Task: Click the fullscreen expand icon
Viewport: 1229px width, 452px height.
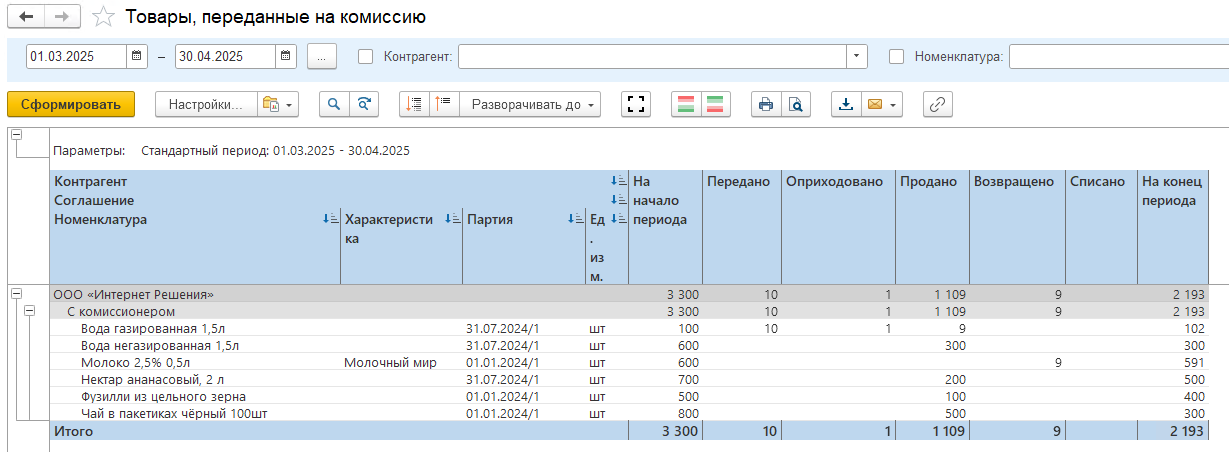Action: tap(636, 104)
